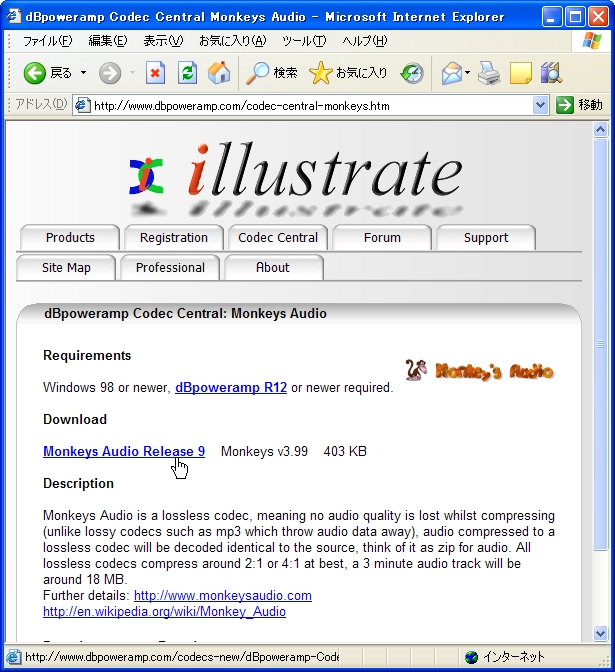This screenshot has height=672, width=615.
Task: Click the green Go arrow button
Action: click(x=564, y=105)
